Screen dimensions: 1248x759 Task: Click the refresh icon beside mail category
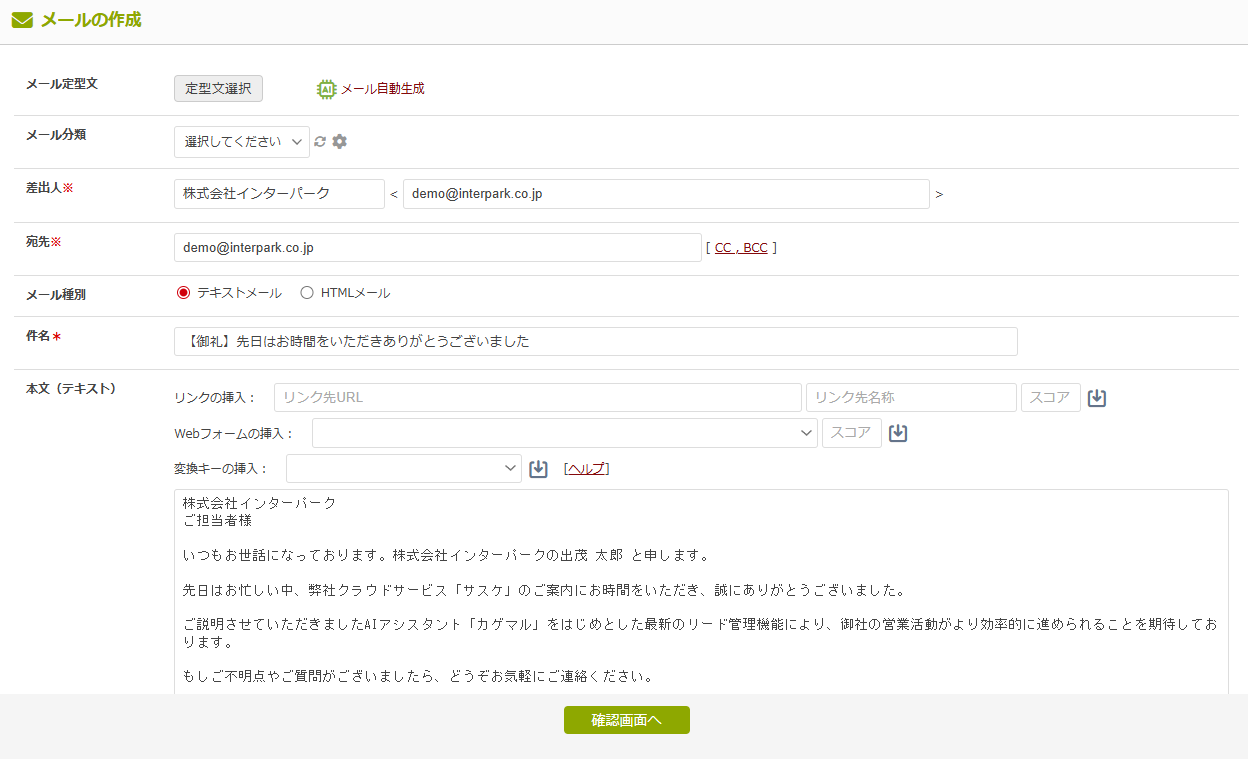pos(320,142)
